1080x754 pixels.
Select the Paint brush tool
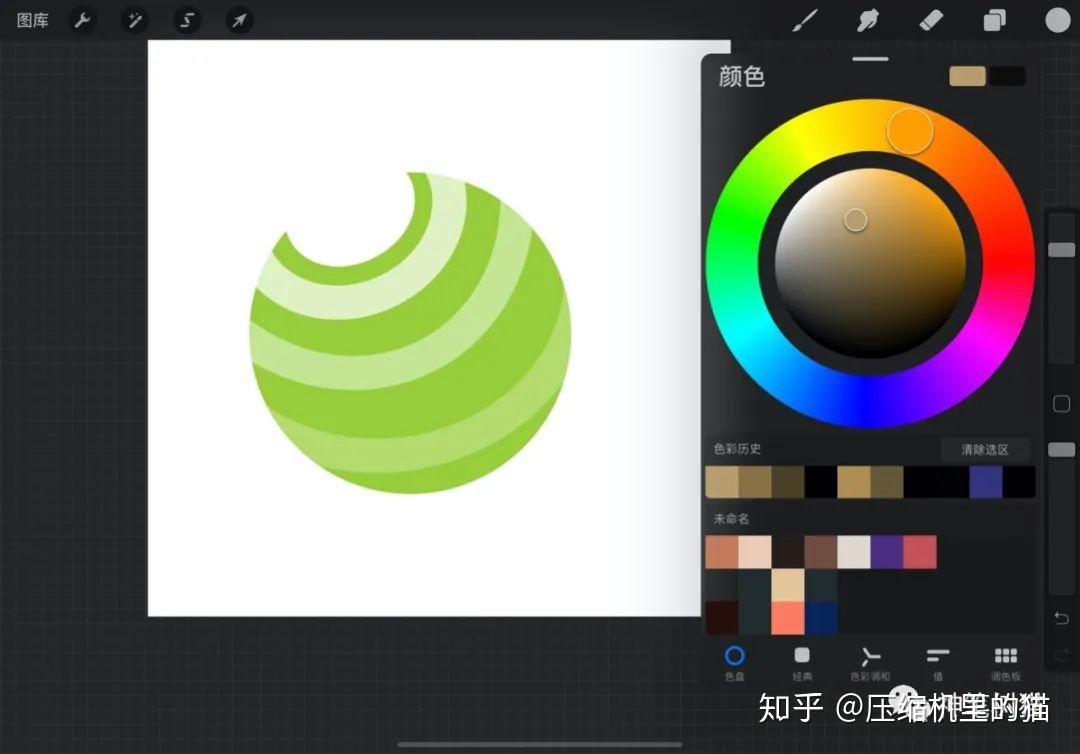point(806,20)
